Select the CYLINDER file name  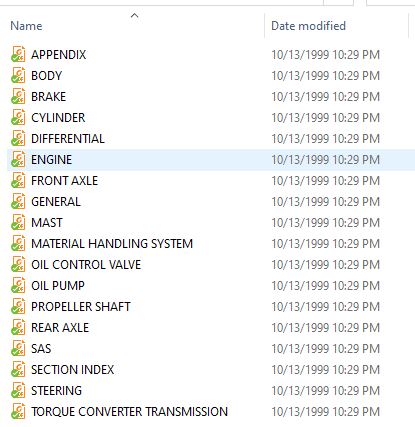[58, 118]
